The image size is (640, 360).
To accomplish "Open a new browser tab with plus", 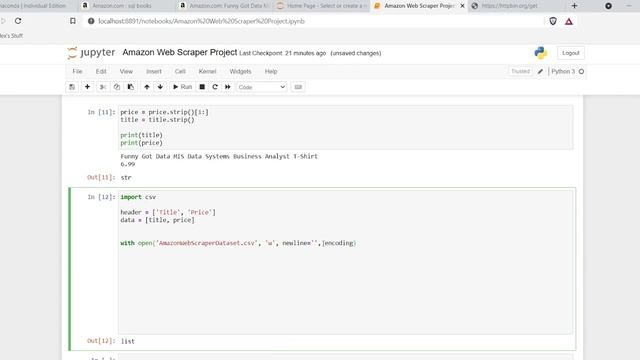I will tap(574, 6).
